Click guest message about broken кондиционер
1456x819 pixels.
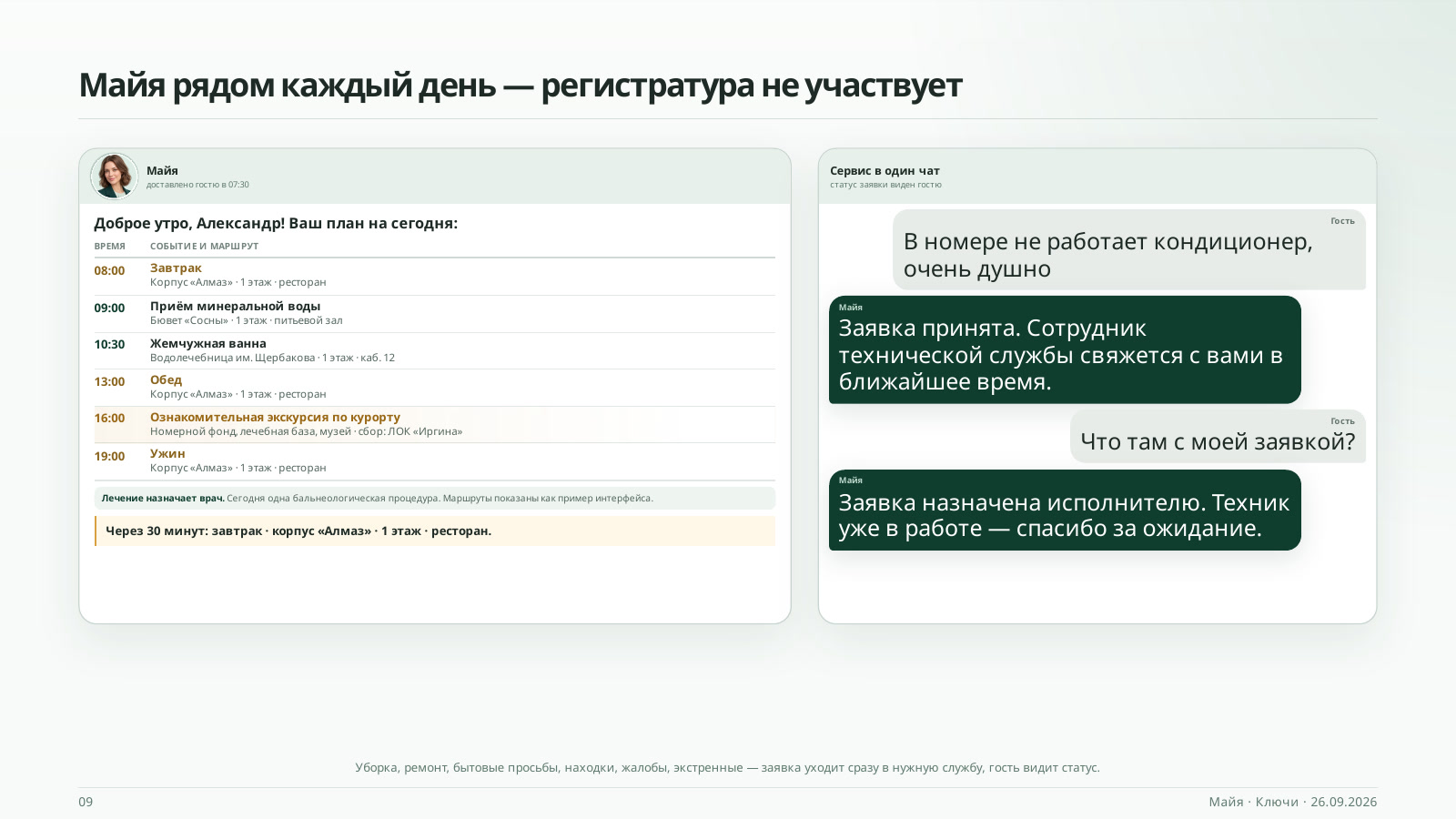1129,250
